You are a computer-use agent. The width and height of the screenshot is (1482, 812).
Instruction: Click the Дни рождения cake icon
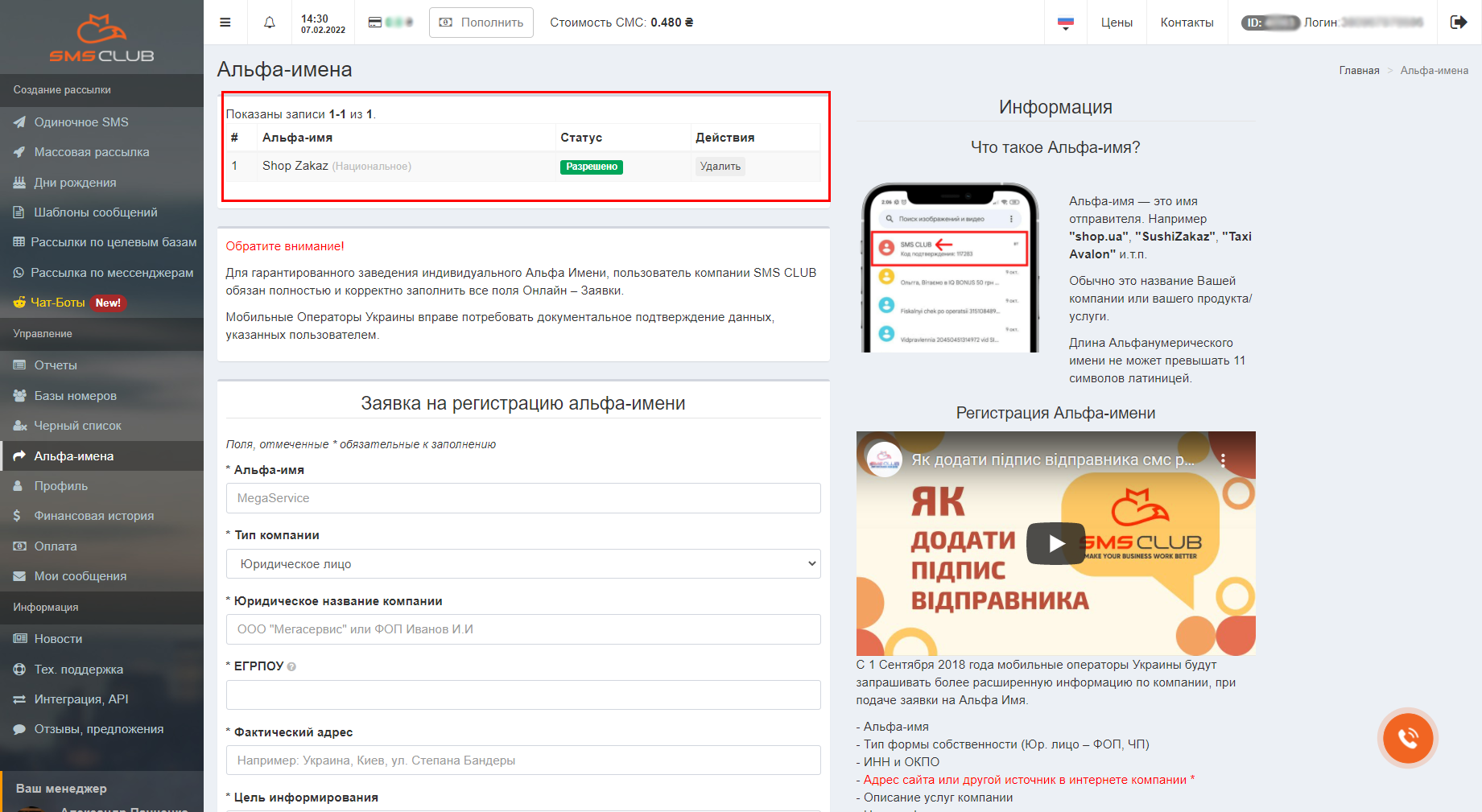pyautogui.click(x=19, y=183)
